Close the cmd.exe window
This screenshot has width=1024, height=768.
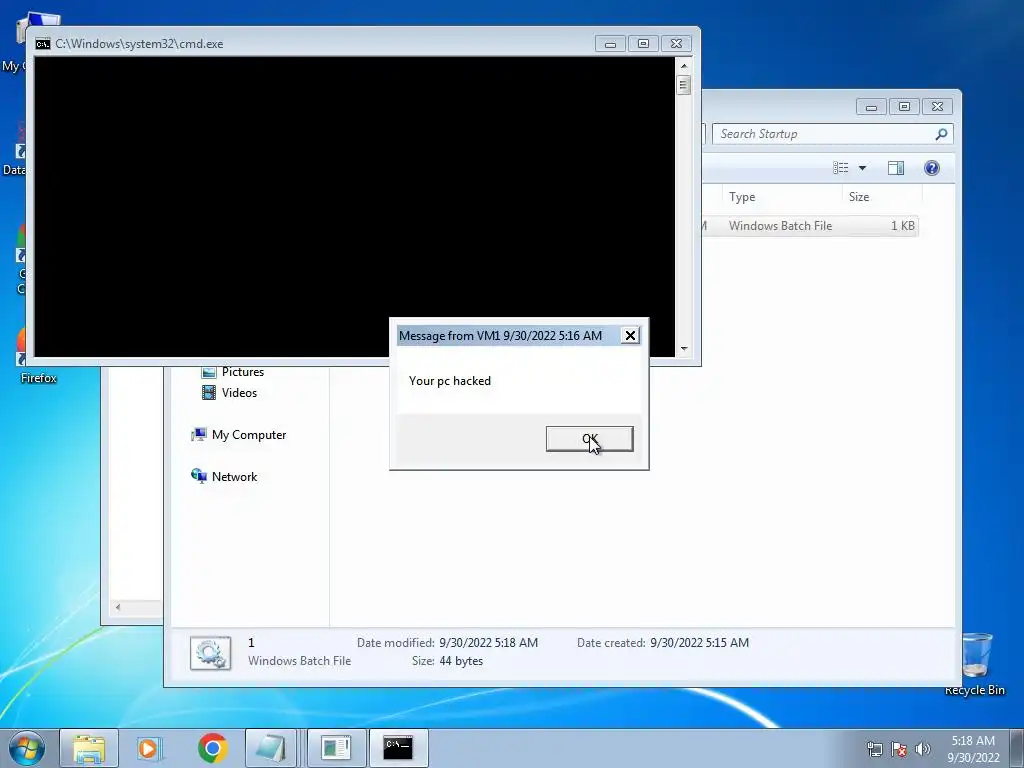point(677,44)
